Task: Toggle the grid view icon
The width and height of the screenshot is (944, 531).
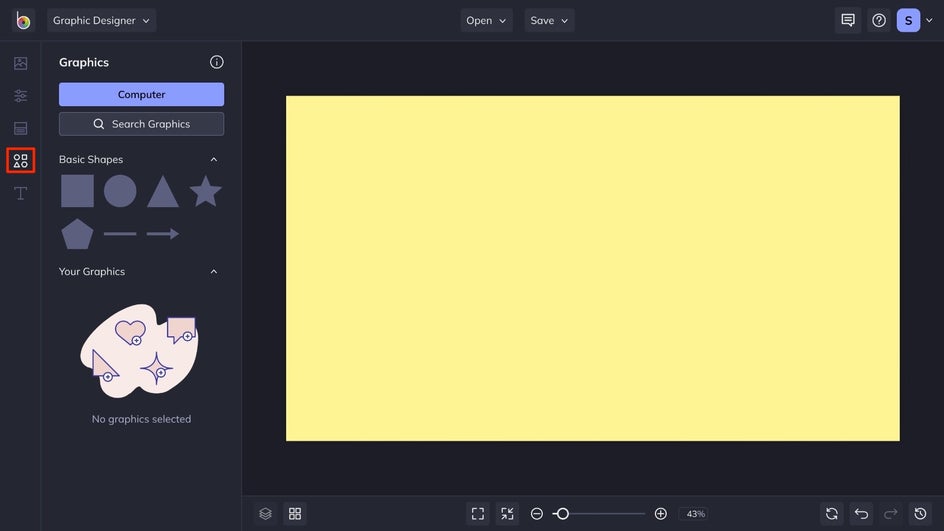Action: tap(295, 514)
